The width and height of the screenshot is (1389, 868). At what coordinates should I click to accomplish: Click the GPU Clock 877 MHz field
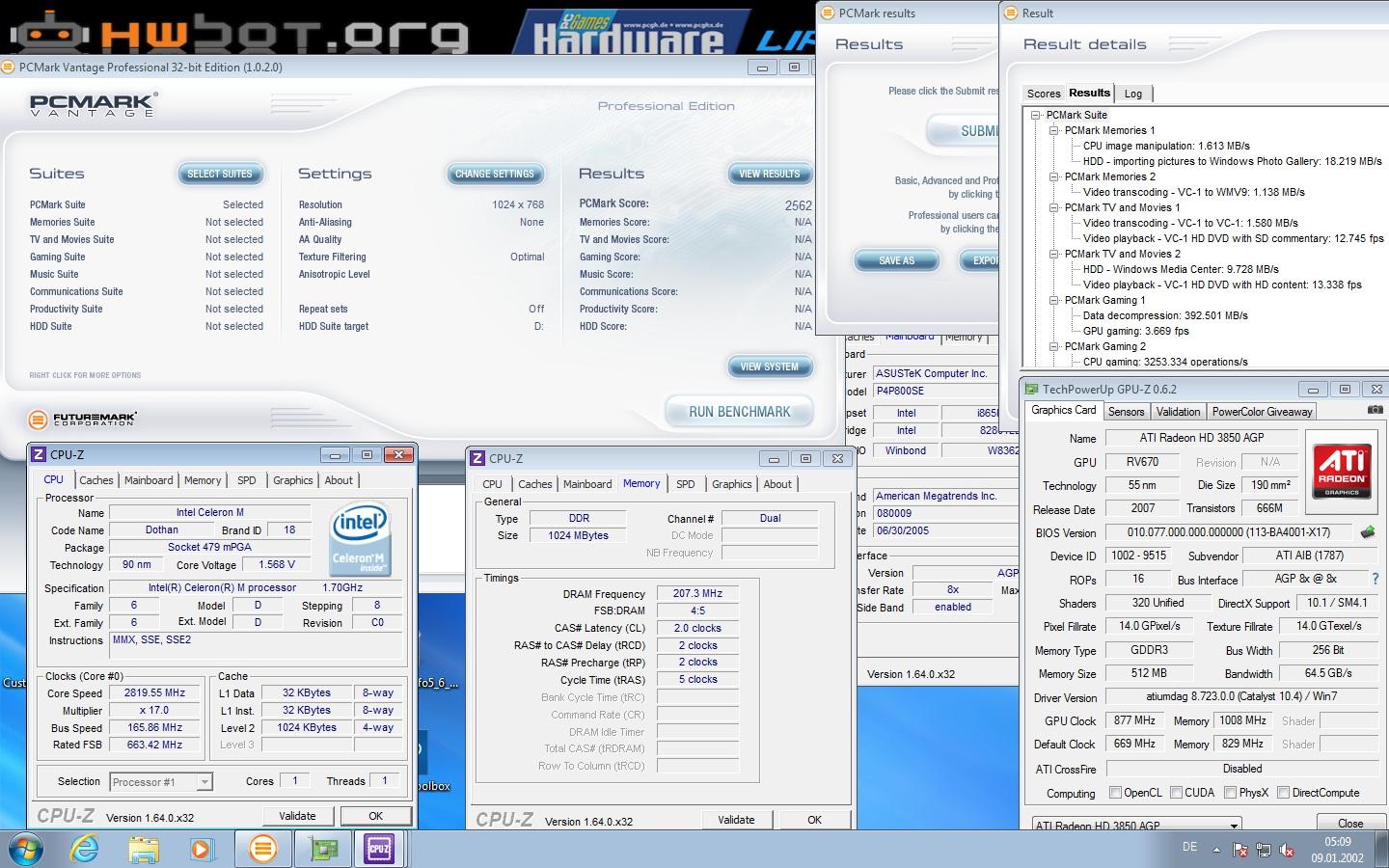coord(1134,720)
